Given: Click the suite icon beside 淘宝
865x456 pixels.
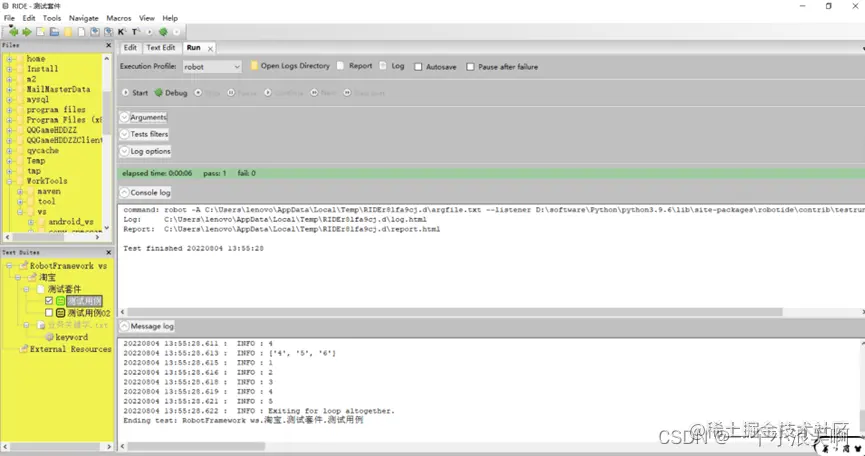Looking at the screenshot, I should 33,277.
